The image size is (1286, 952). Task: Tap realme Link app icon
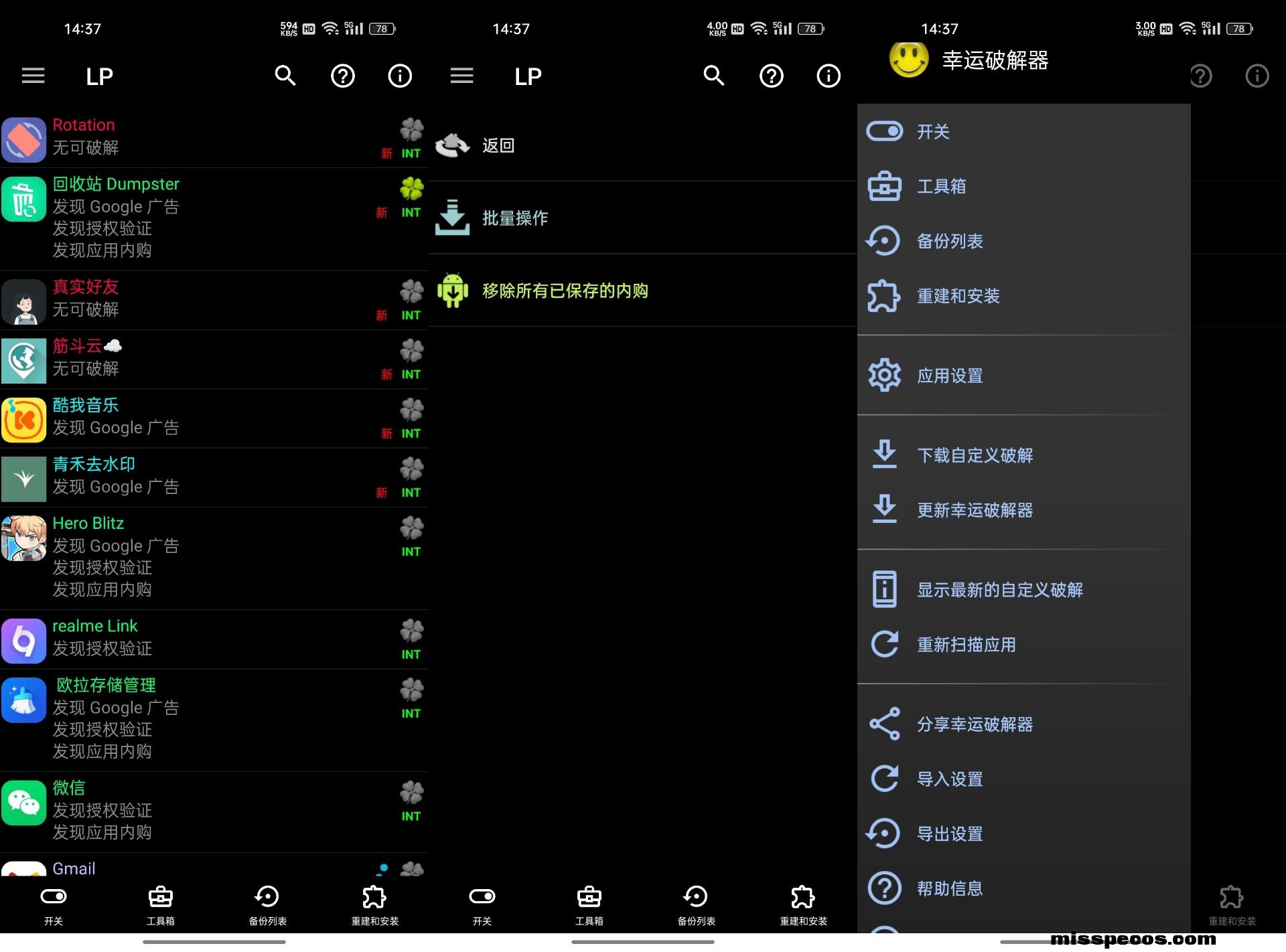(x=24, y=641)
